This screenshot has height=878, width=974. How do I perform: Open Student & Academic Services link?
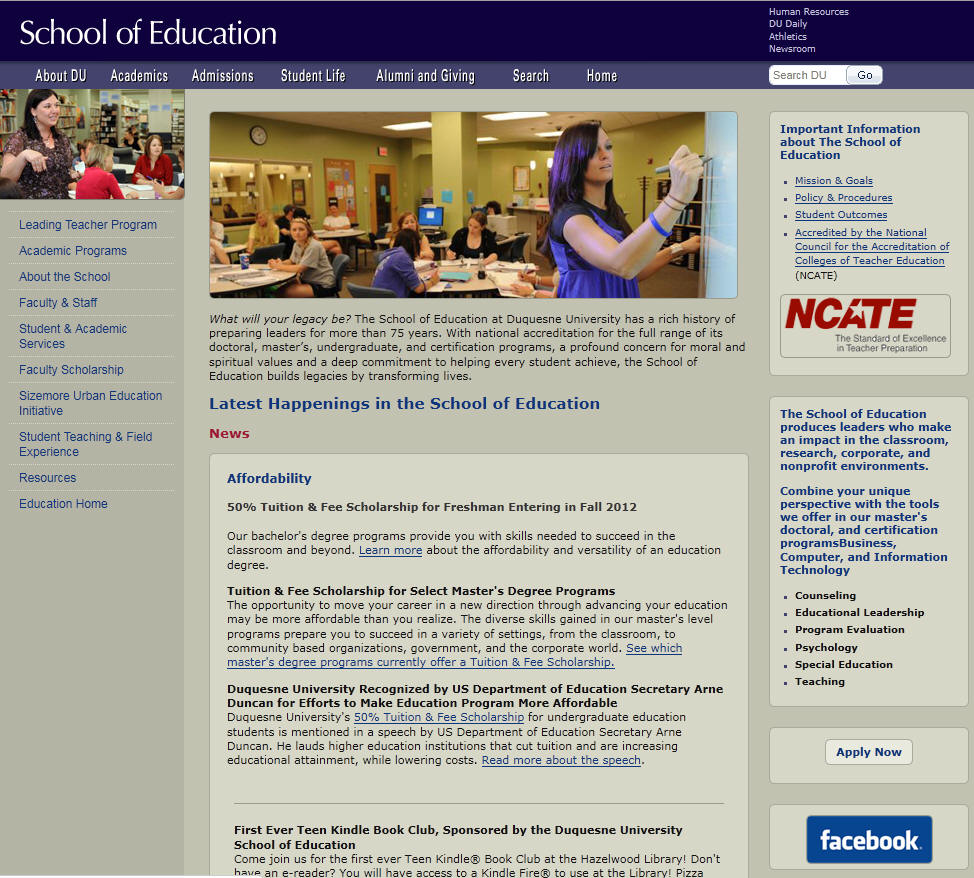point(73,336)
